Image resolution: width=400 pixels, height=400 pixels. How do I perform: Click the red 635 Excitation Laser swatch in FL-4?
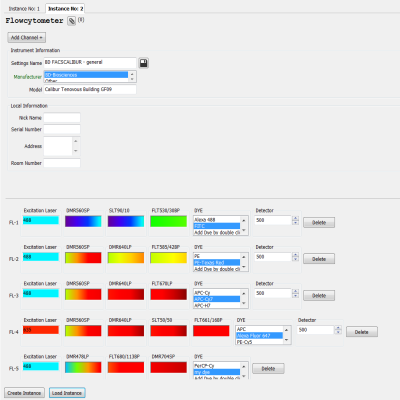(x=41, y=330)
